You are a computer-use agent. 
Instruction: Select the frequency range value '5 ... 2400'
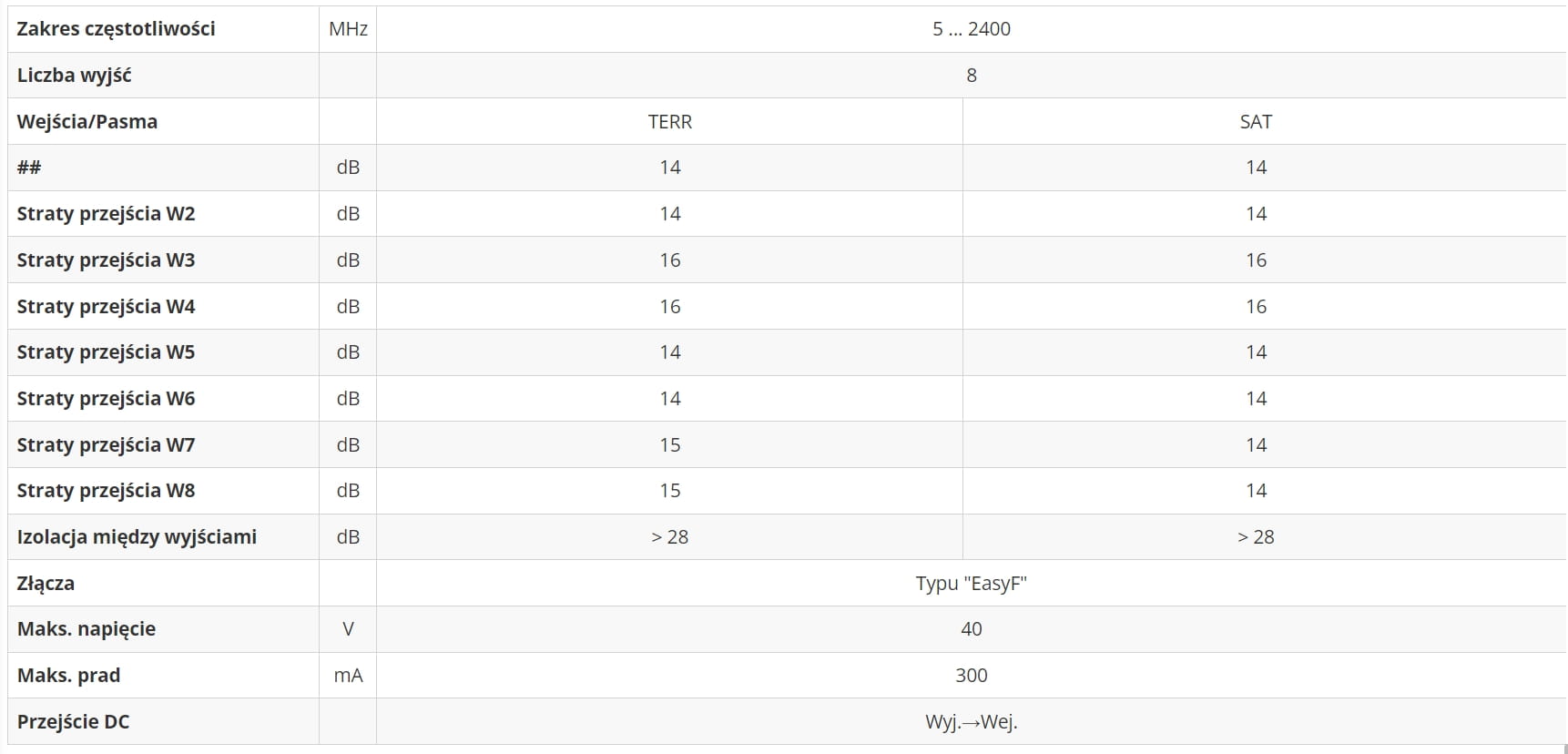pos(971,29)
